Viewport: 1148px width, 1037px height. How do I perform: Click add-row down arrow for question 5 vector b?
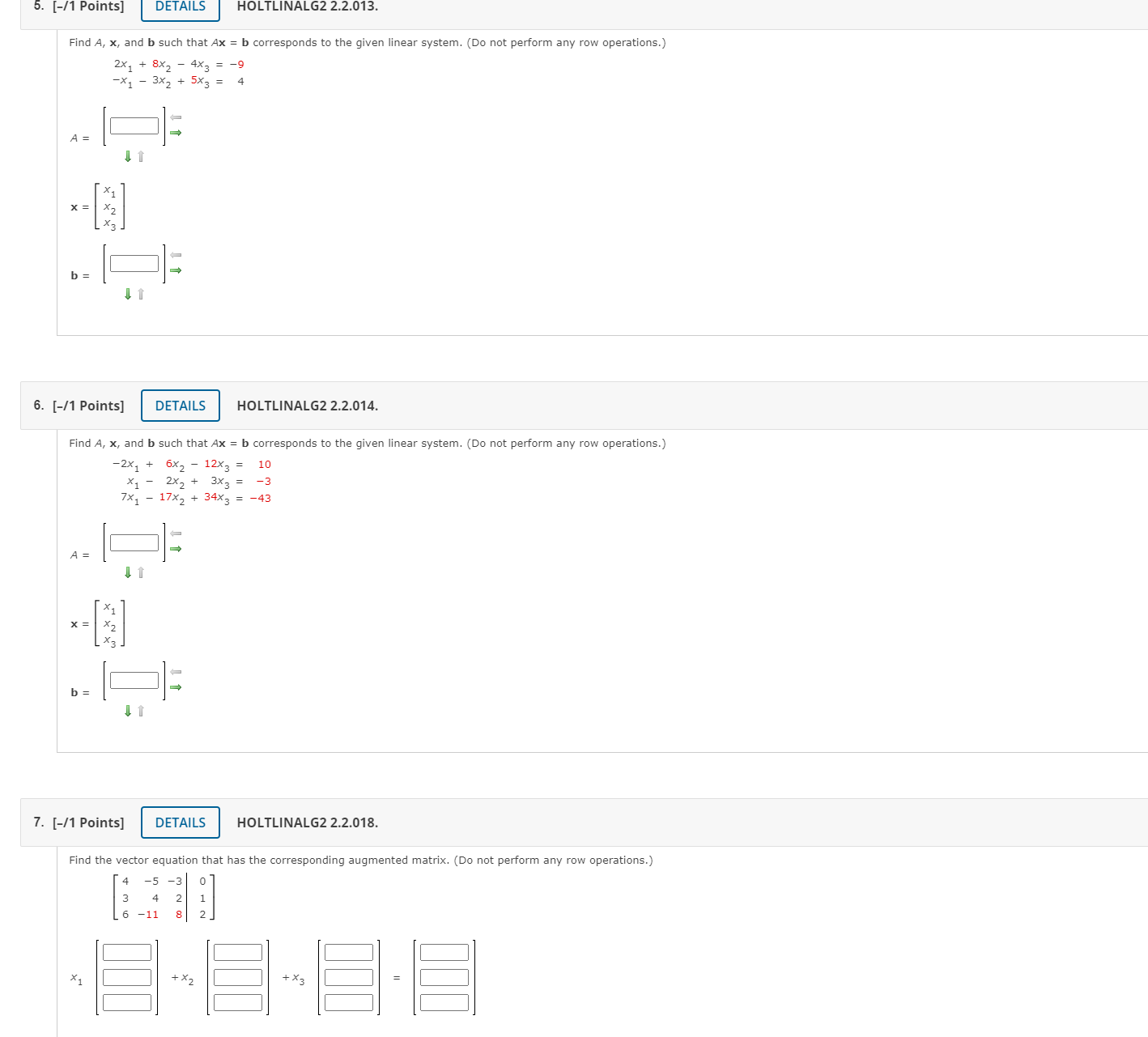[x=128, y=294]
